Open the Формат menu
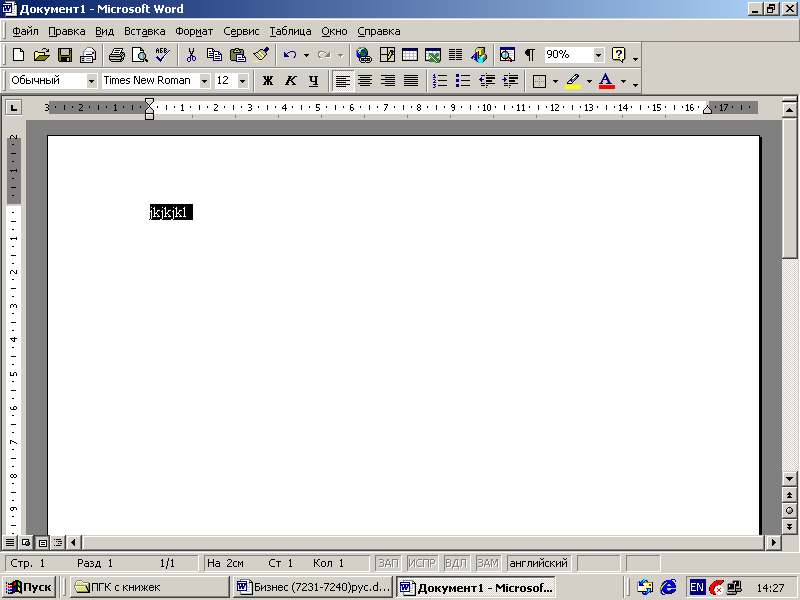 click(x=194, y=31)
